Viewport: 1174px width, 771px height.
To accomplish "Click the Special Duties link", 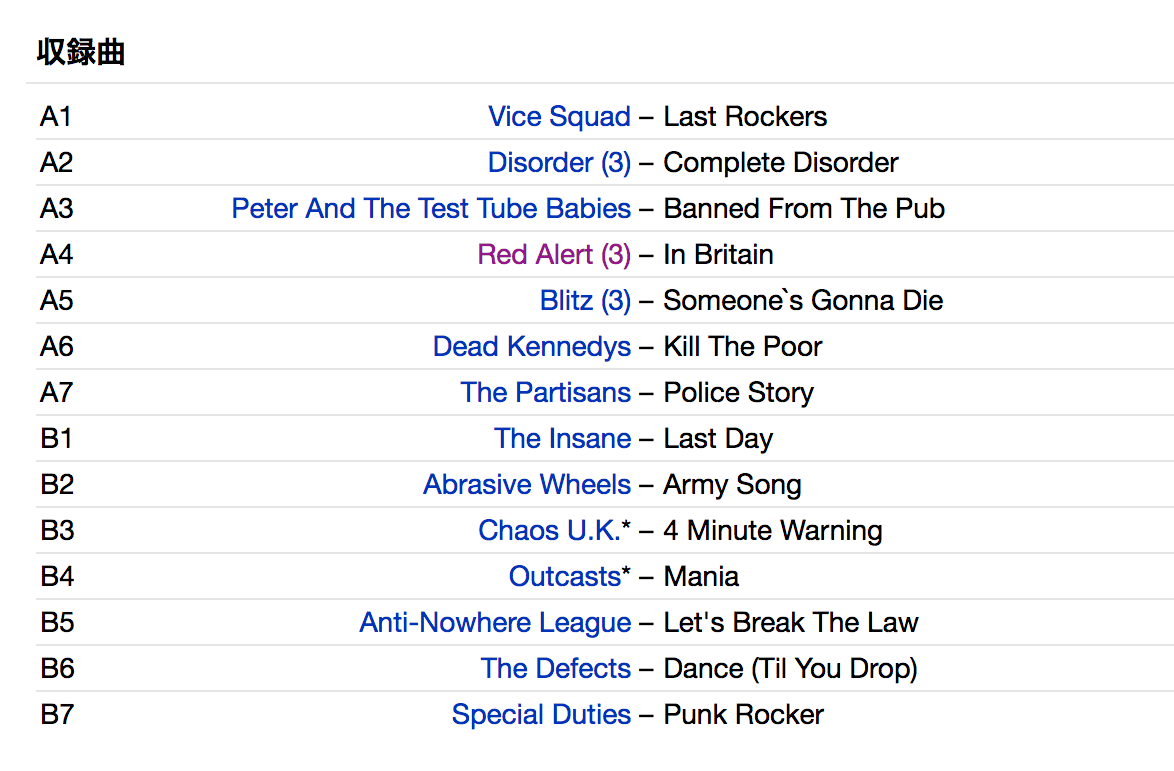I will [x=541, y=715].
